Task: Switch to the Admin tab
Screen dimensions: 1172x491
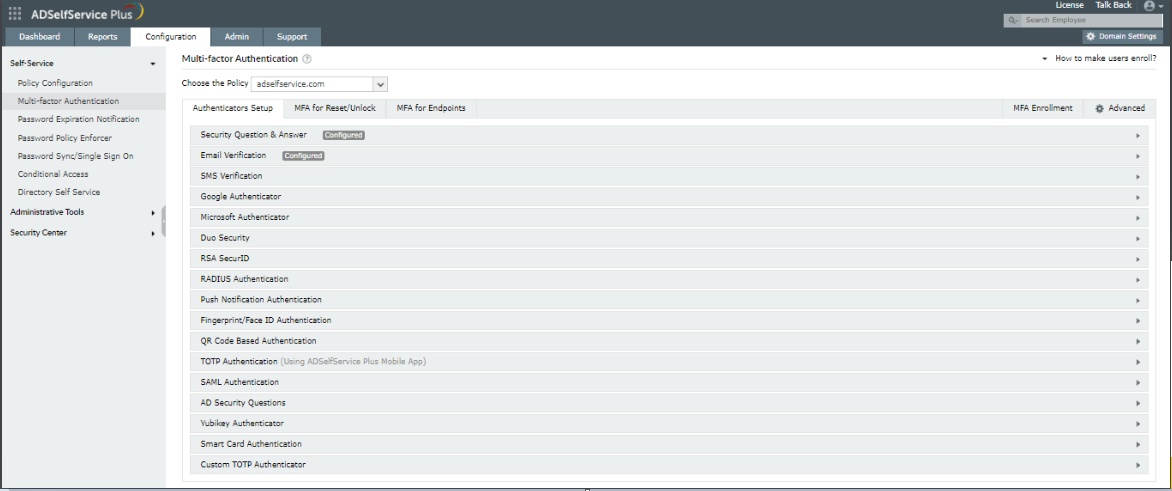Action: tap(236, 37)
